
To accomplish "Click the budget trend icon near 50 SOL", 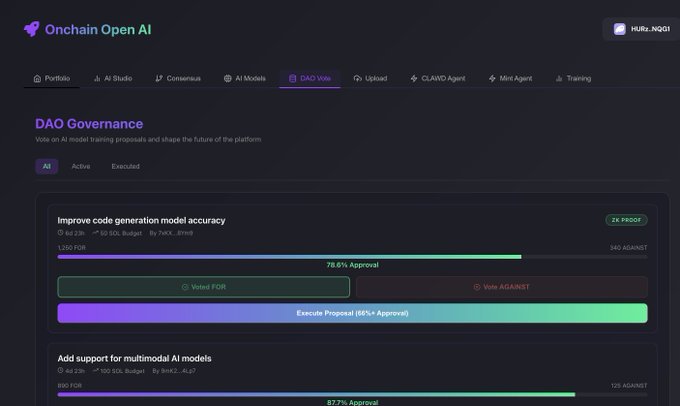I will (95, 233).
